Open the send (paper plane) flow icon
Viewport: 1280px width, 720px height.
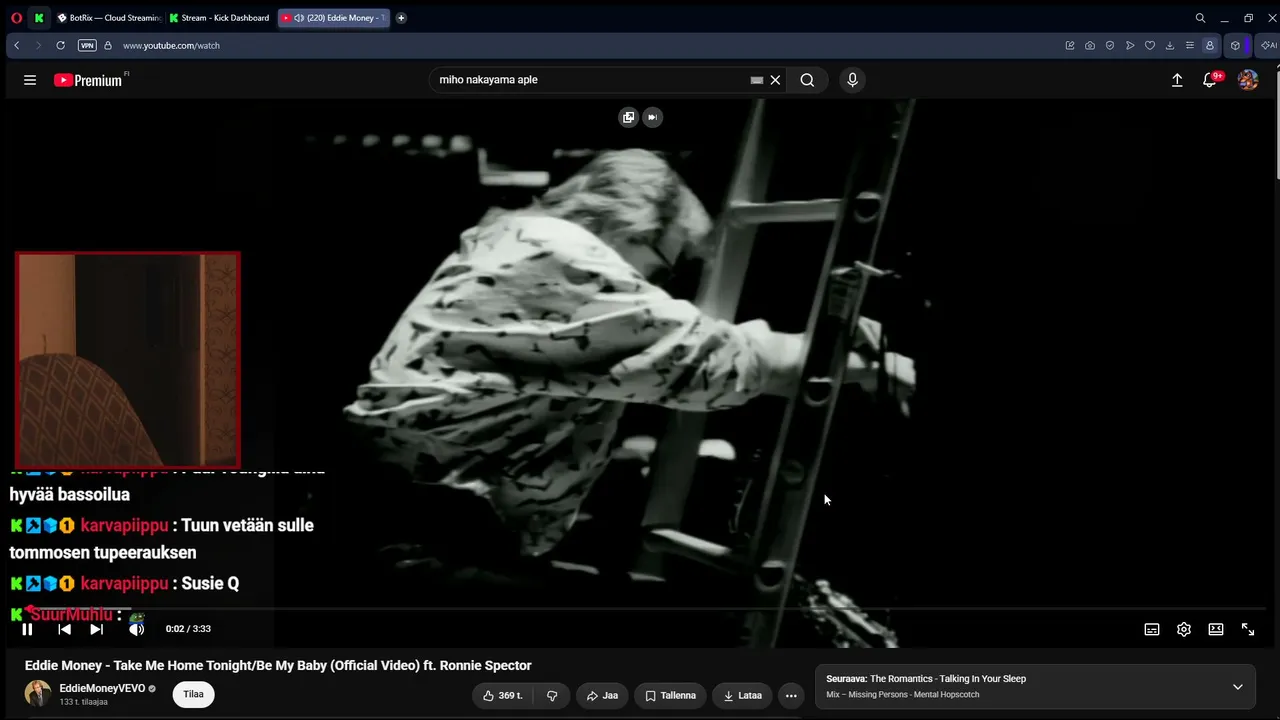coord(1130,45)
